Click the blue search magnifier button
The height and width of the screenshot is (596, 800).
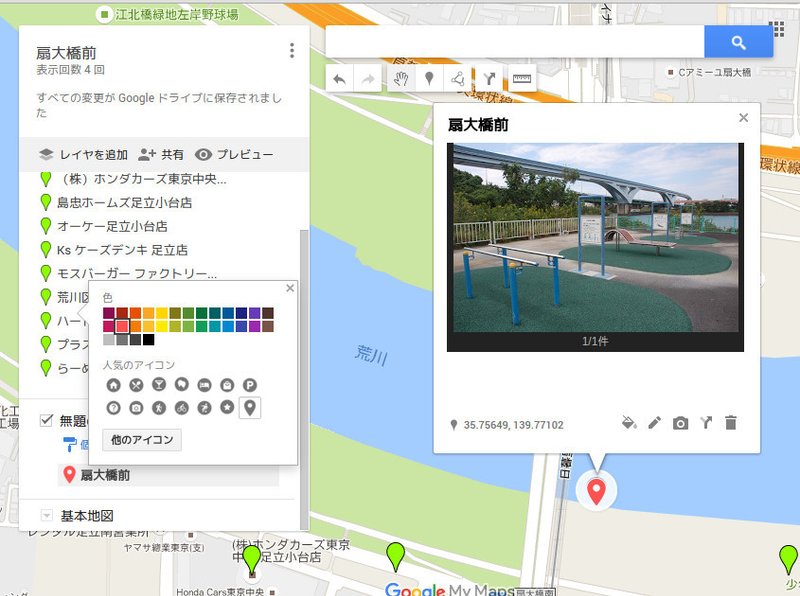coord(738,42)
